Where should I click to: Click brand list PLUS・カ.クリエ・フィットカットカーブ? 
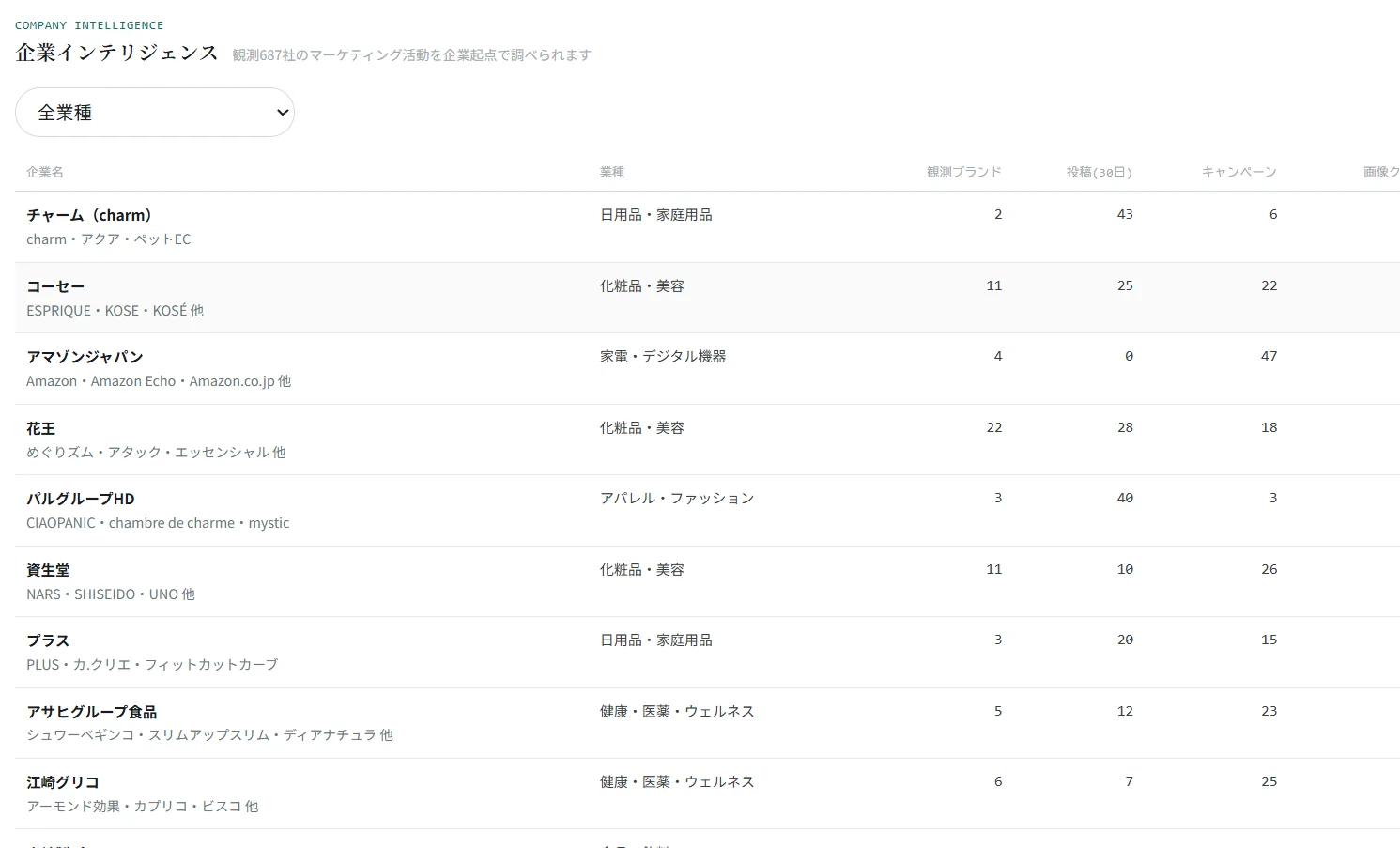click(x=152, y=665)
